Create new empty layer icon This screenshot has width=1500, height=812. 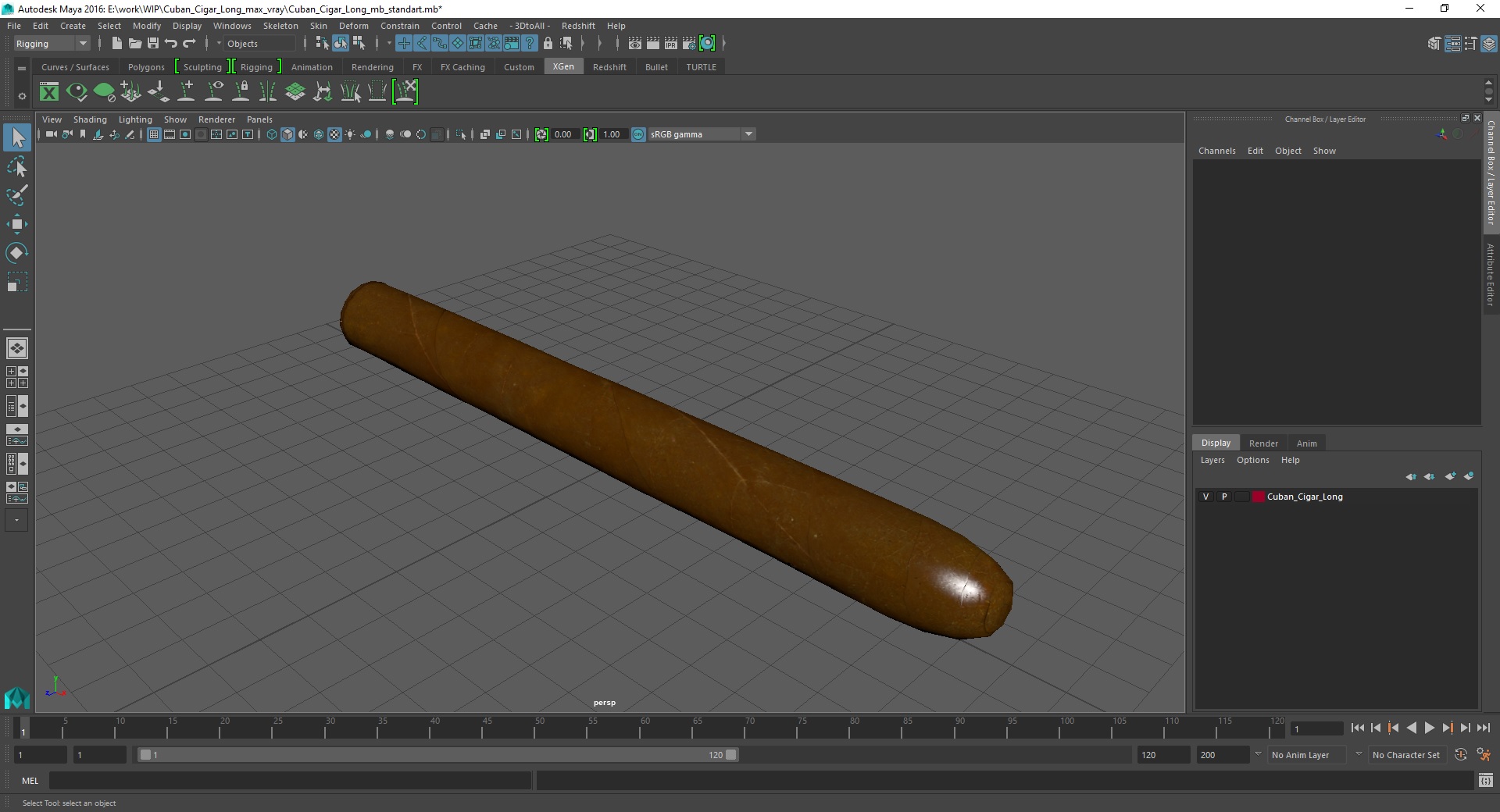(1451, 476)
